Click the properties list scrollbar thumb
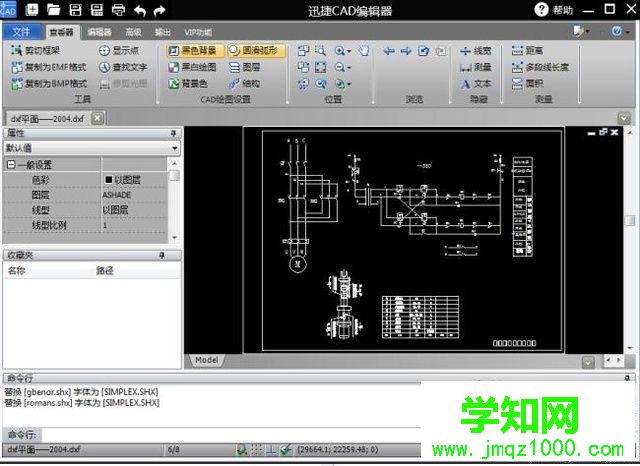 pyautogui.click(x=174, y=175)
